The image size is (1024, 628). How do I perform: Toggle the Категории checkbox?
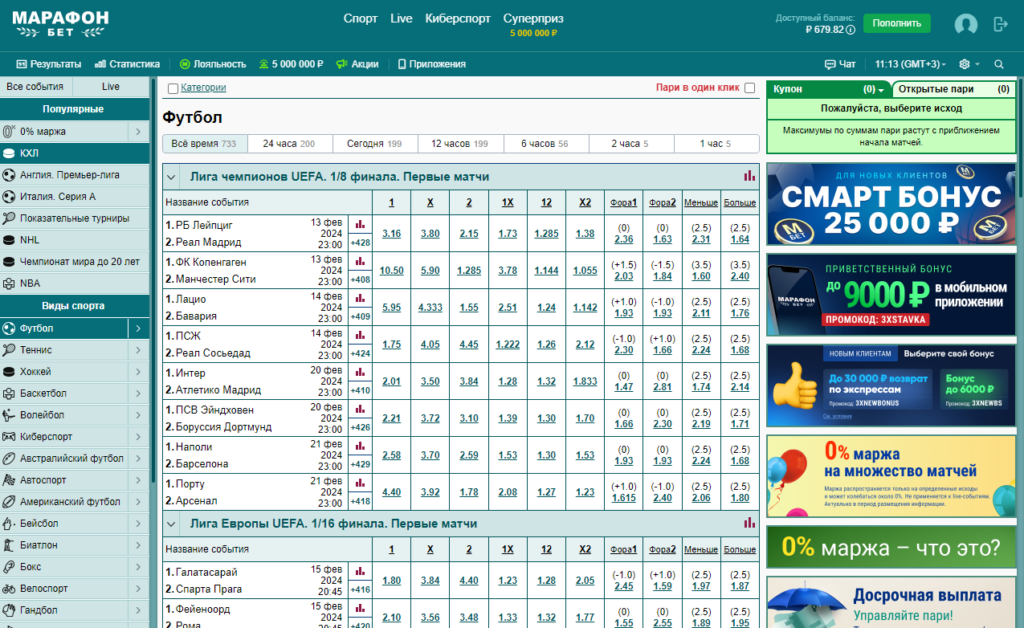pos(173,88)
